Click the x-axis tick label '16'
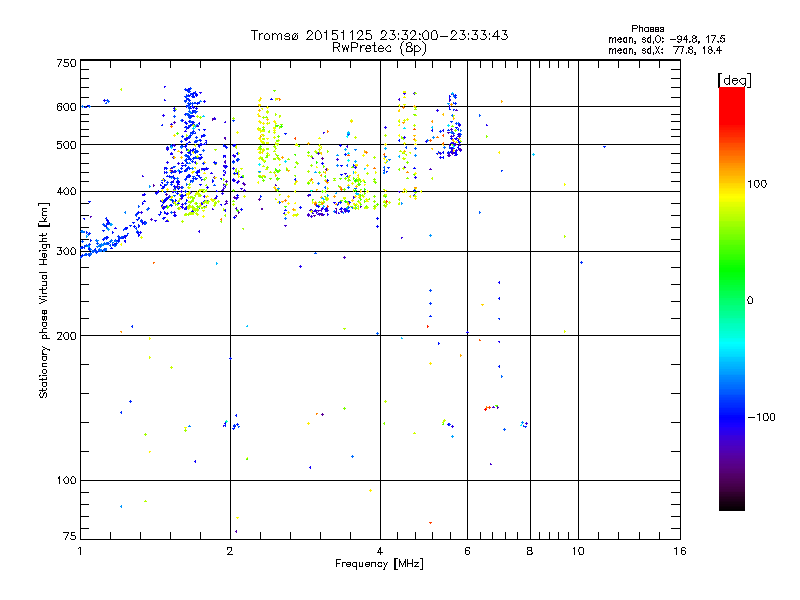This screenshot has width=800, height=600. [x=680, y=551]
